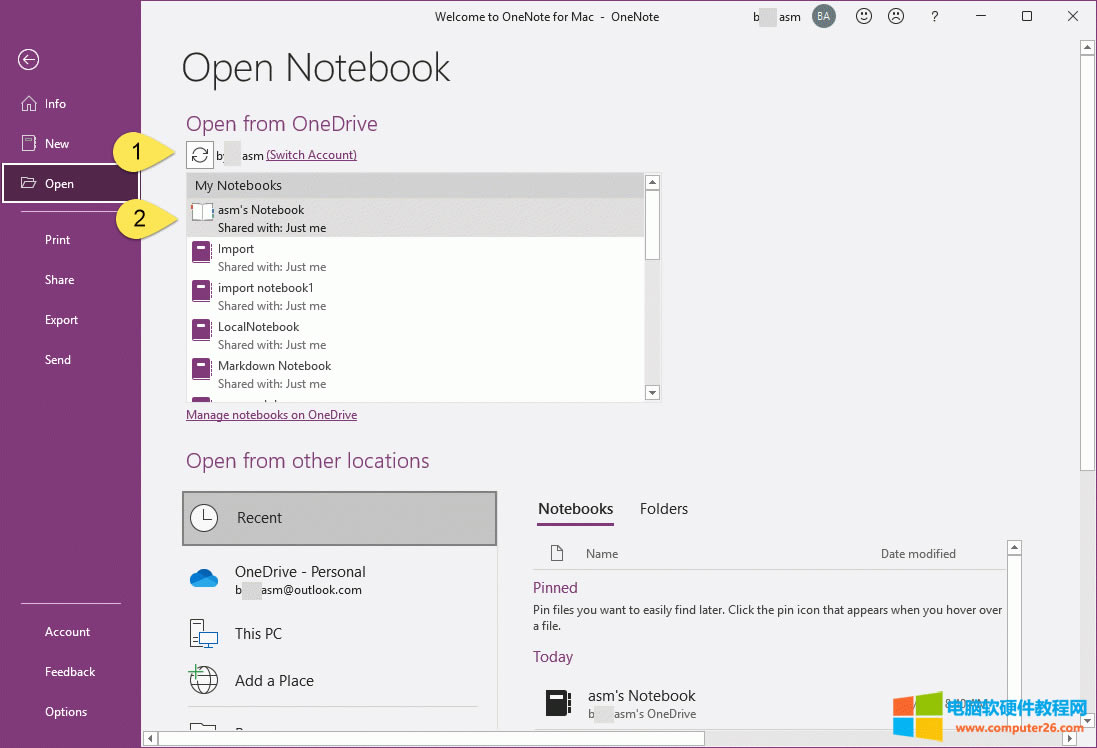Open Manage notebooks on OneDrive
Screen dimensions: 1097x748
271,414
